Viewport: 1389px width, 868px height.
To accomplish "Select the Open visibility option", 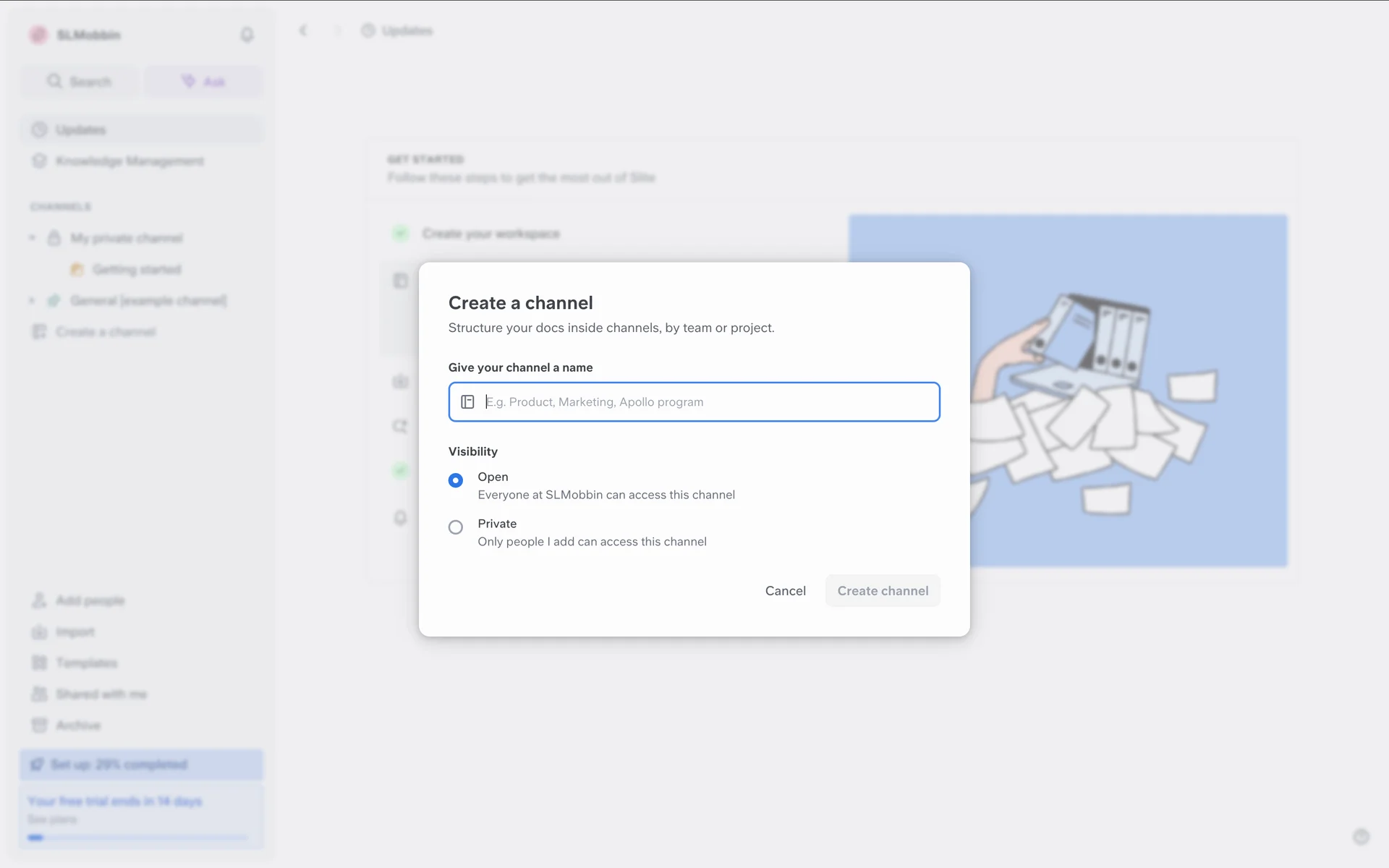I will (x=456, y=480).
